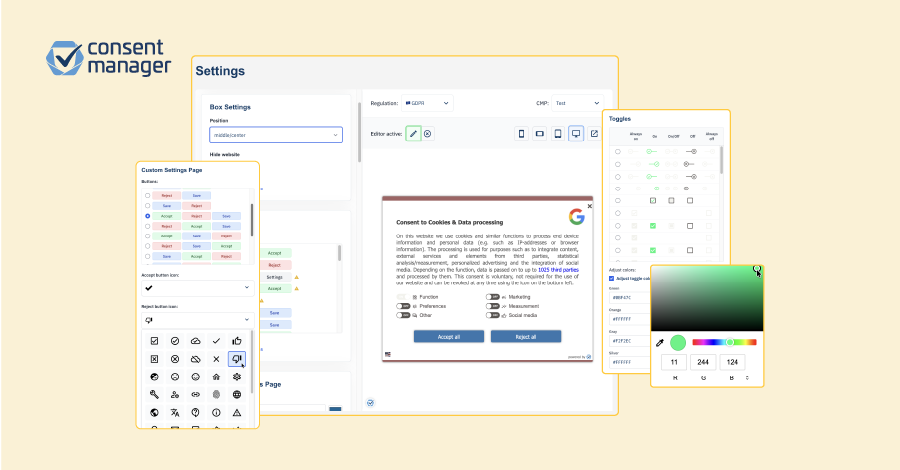Click the Settings button with warning triangle

[x=274, y=277]
